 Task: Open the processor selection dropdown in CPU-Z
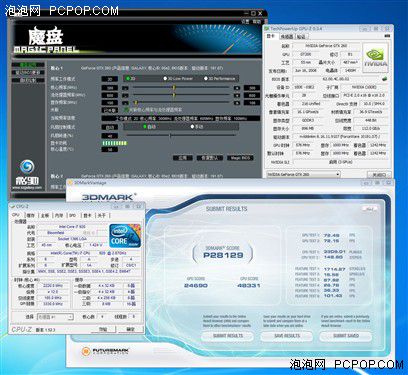point(55,317)
